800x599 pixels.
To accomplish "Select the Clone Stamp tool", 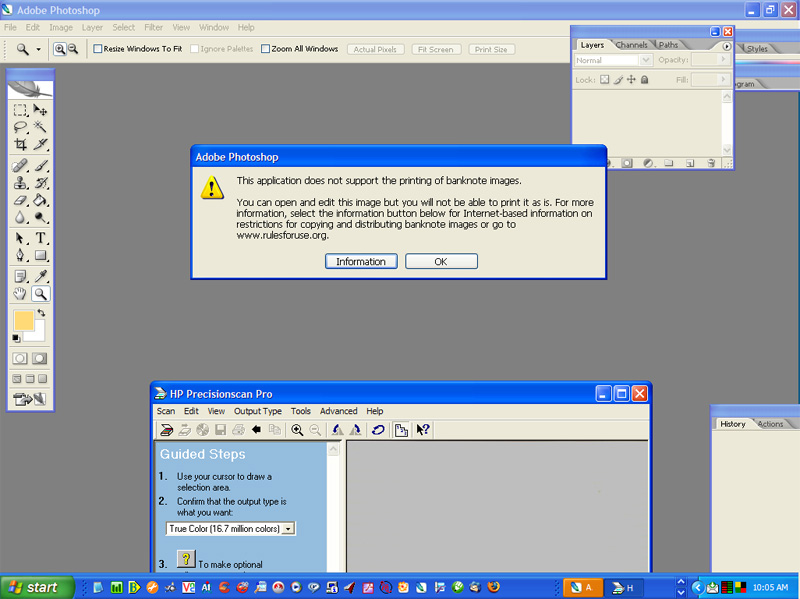I will 20,183.
